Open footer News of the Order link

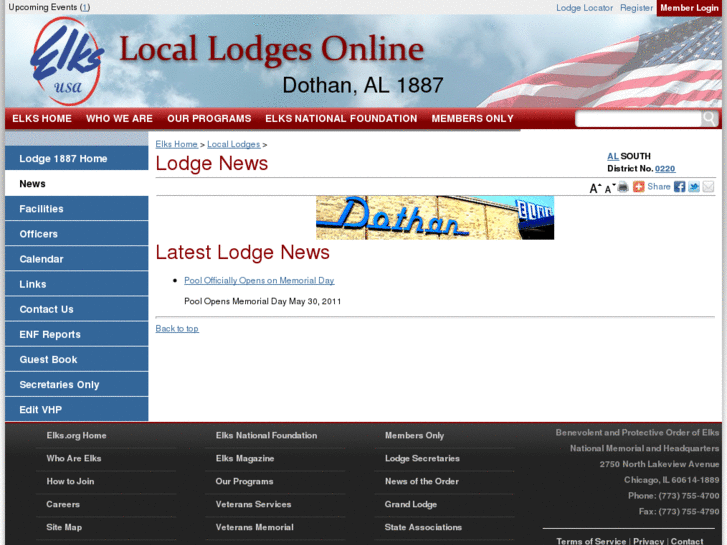click(421, 481)
